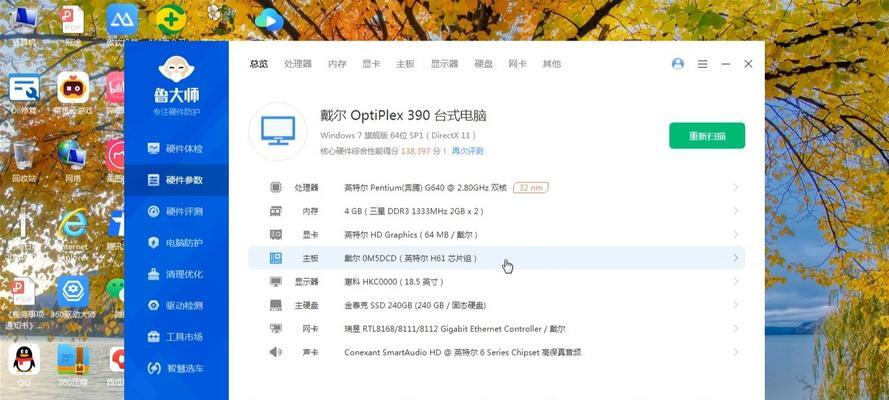This screenshot has height=400, width=889.
Task: Open 硬件评测 in the sidebar
Action: click(x=176, y=211)
